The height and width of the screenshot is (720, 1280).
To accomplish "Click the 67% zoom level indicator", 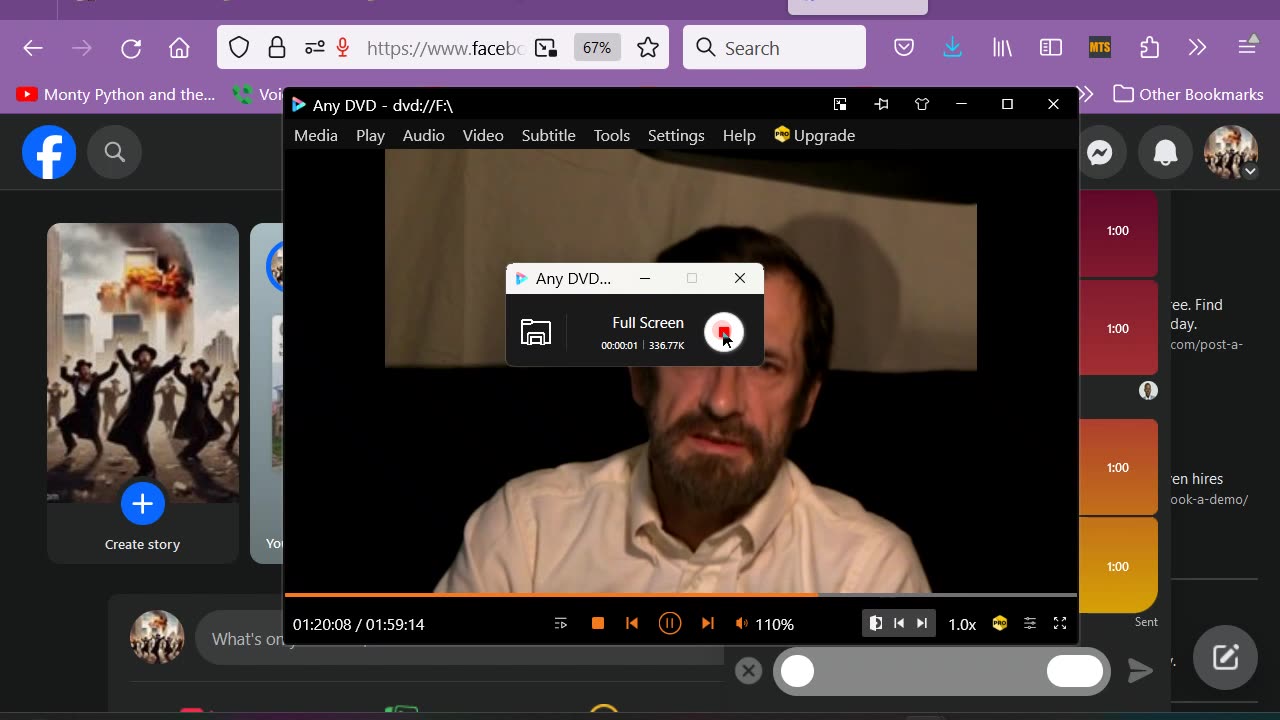I will (x=597, y=48).
